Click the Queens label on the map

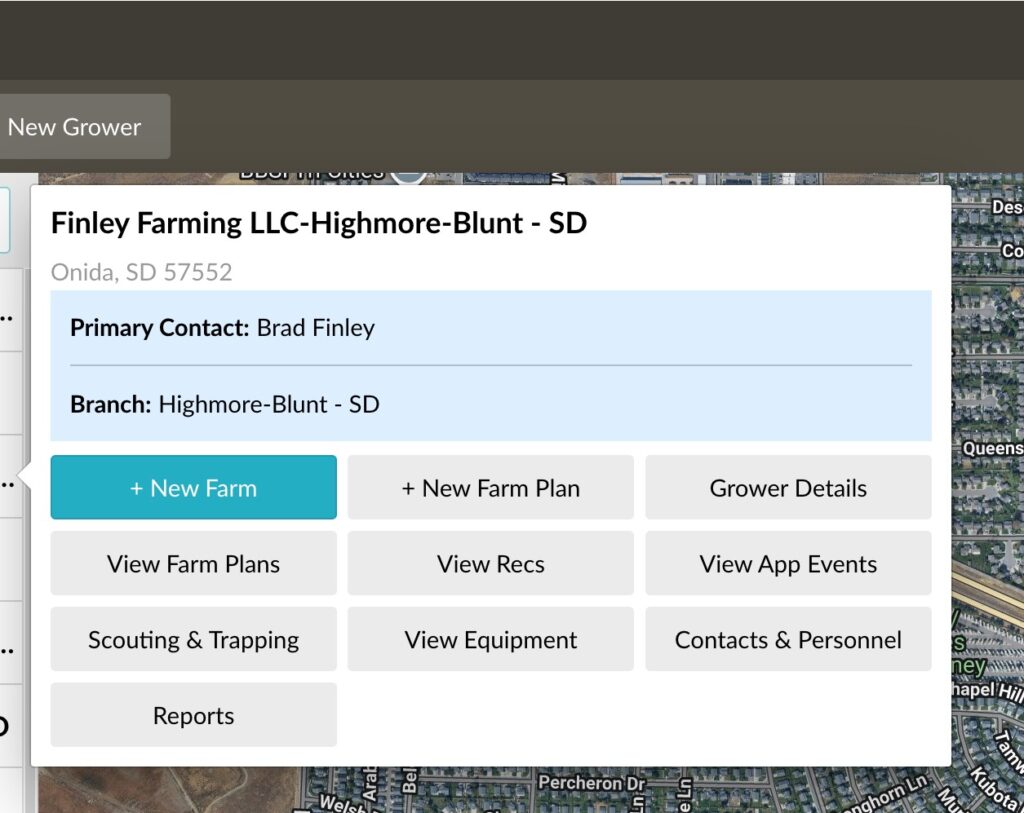(991, 449)
